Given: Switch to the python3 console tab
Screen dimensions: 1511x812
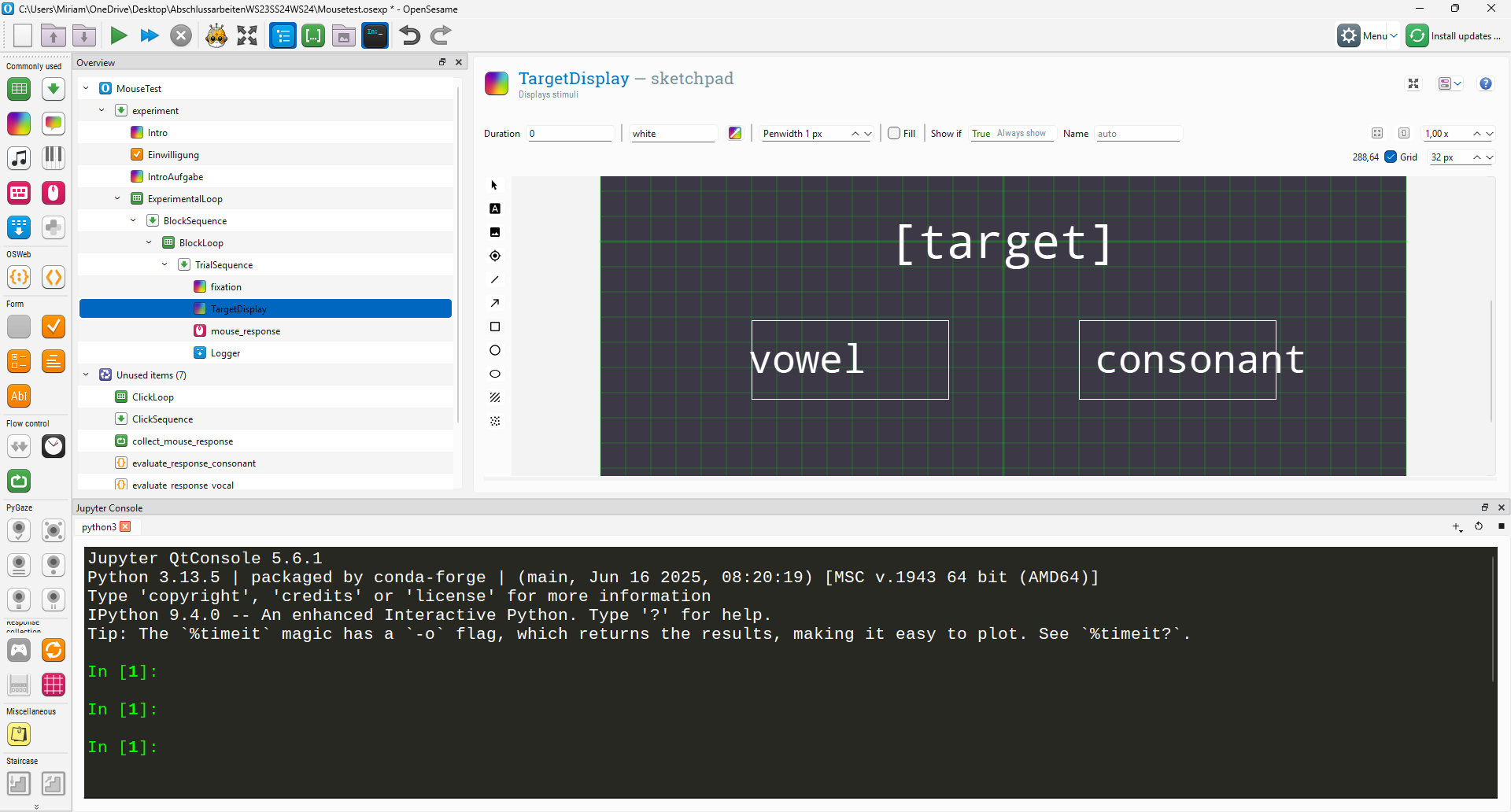Looking at the screenshot, I should tap(98, 527).
